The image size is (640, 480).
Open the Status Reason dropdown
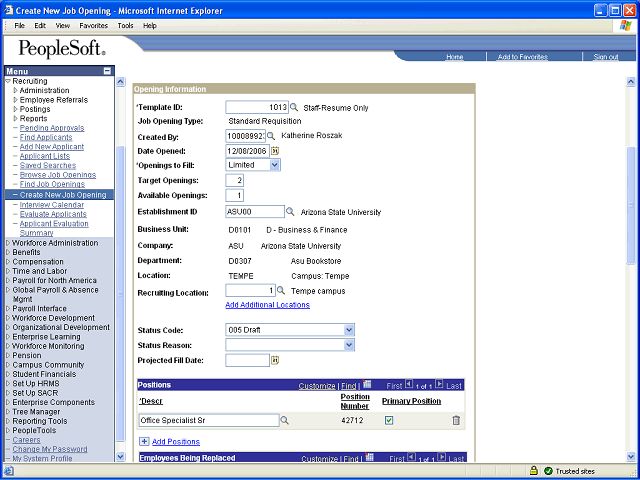coord(349,345)
